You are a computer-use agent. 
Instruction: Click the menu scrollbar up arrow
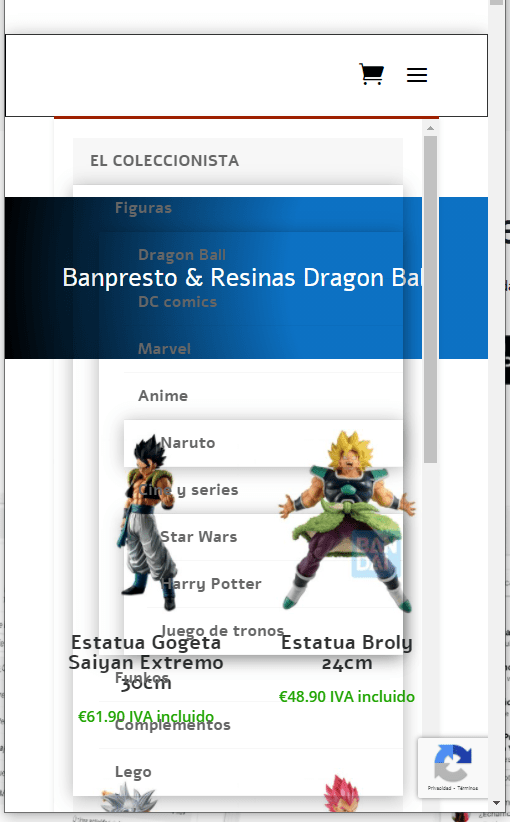coord(430,128)
